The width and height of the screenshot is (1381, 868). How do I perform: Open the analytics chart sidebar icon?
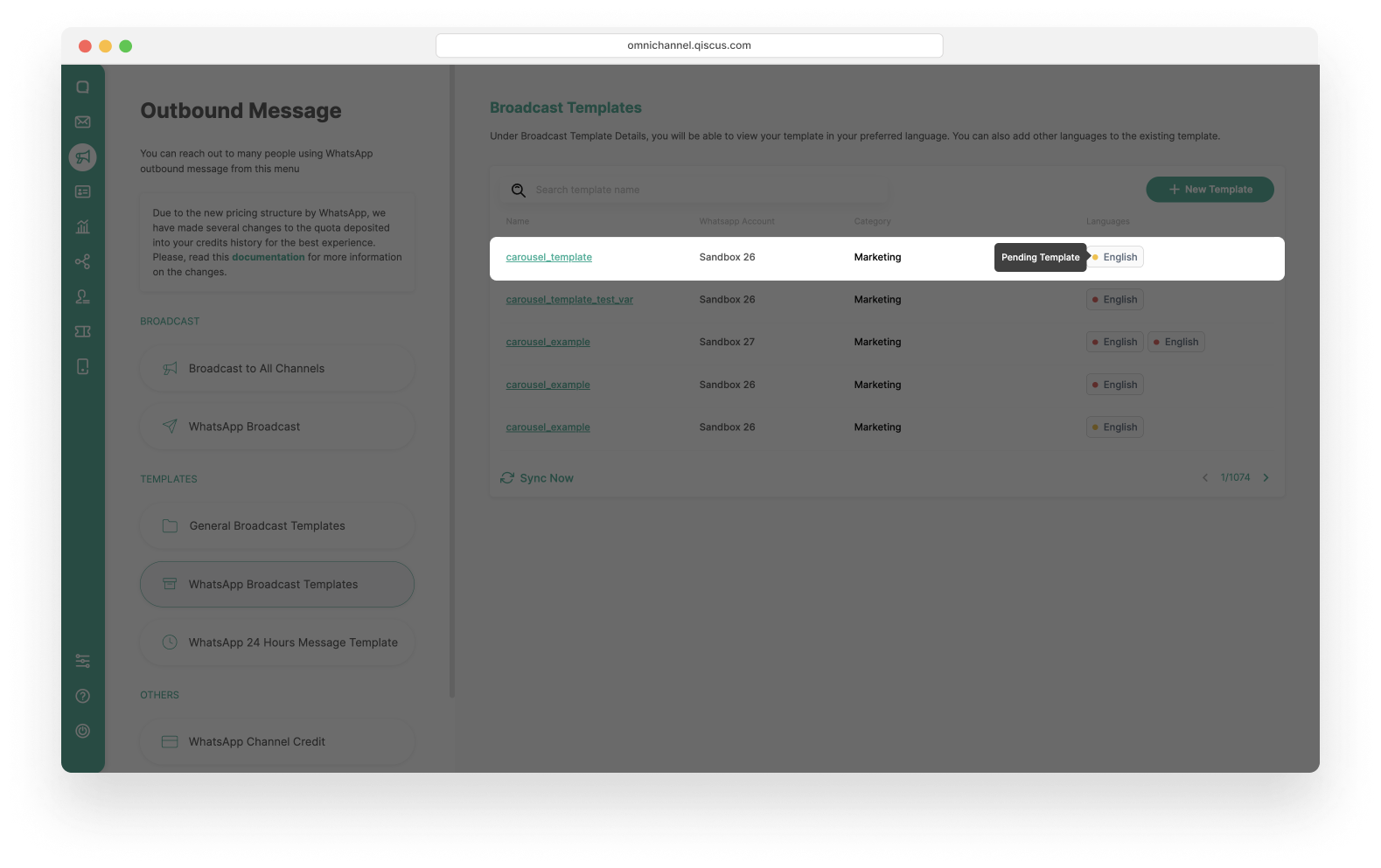tap(82, 227)
